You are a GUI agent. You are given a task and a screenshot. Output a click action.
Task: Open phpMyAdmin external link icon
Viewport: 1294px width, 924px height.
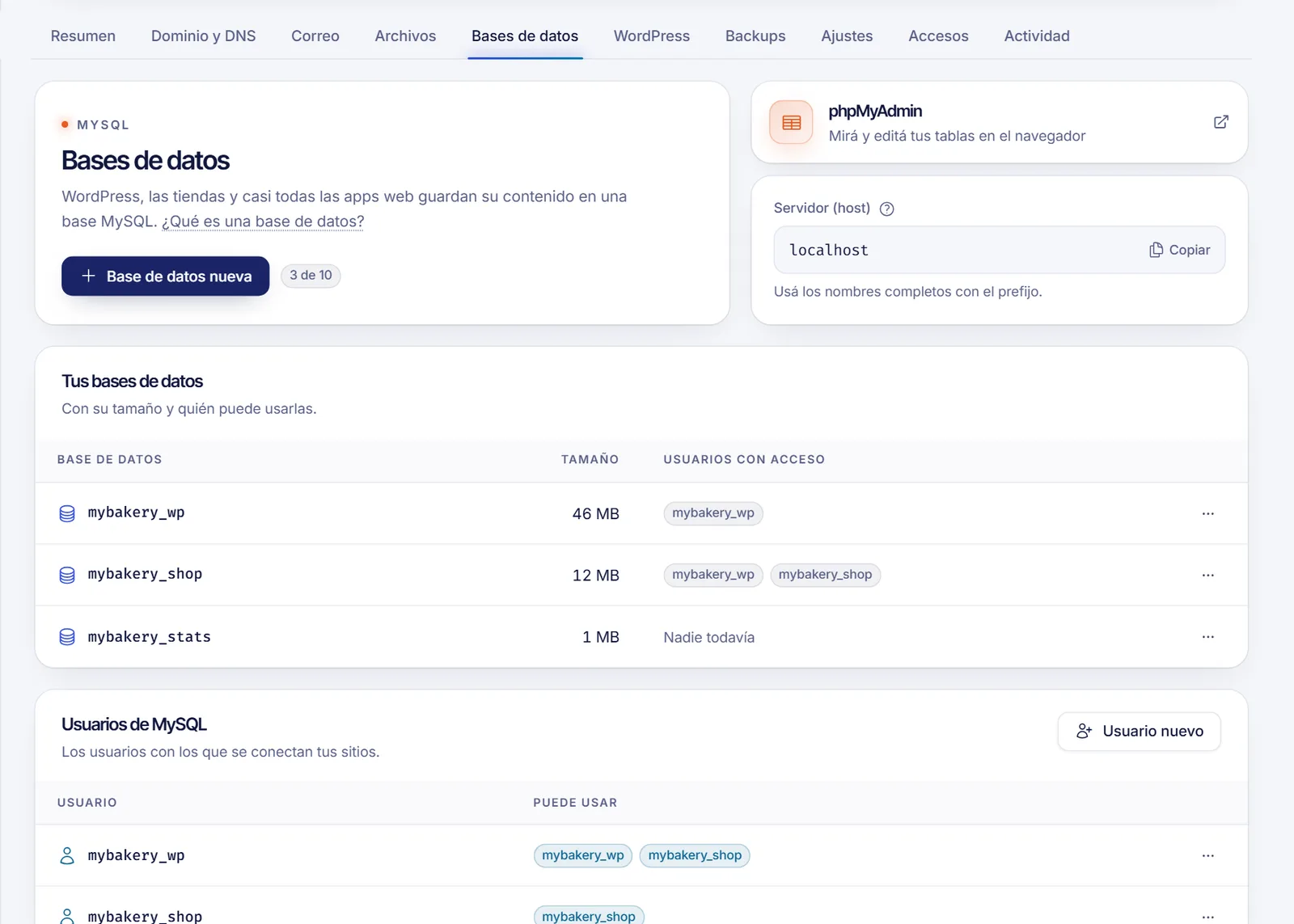pos(1221,122)
